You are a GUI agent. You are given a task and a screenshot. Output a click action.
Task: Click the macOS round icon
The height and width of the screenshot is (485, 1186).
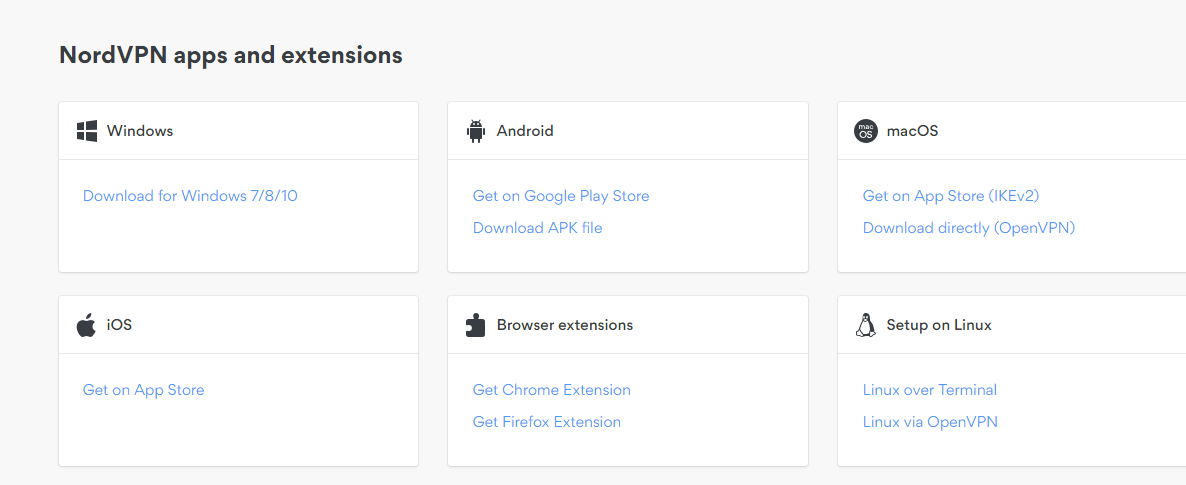(865, 131)
